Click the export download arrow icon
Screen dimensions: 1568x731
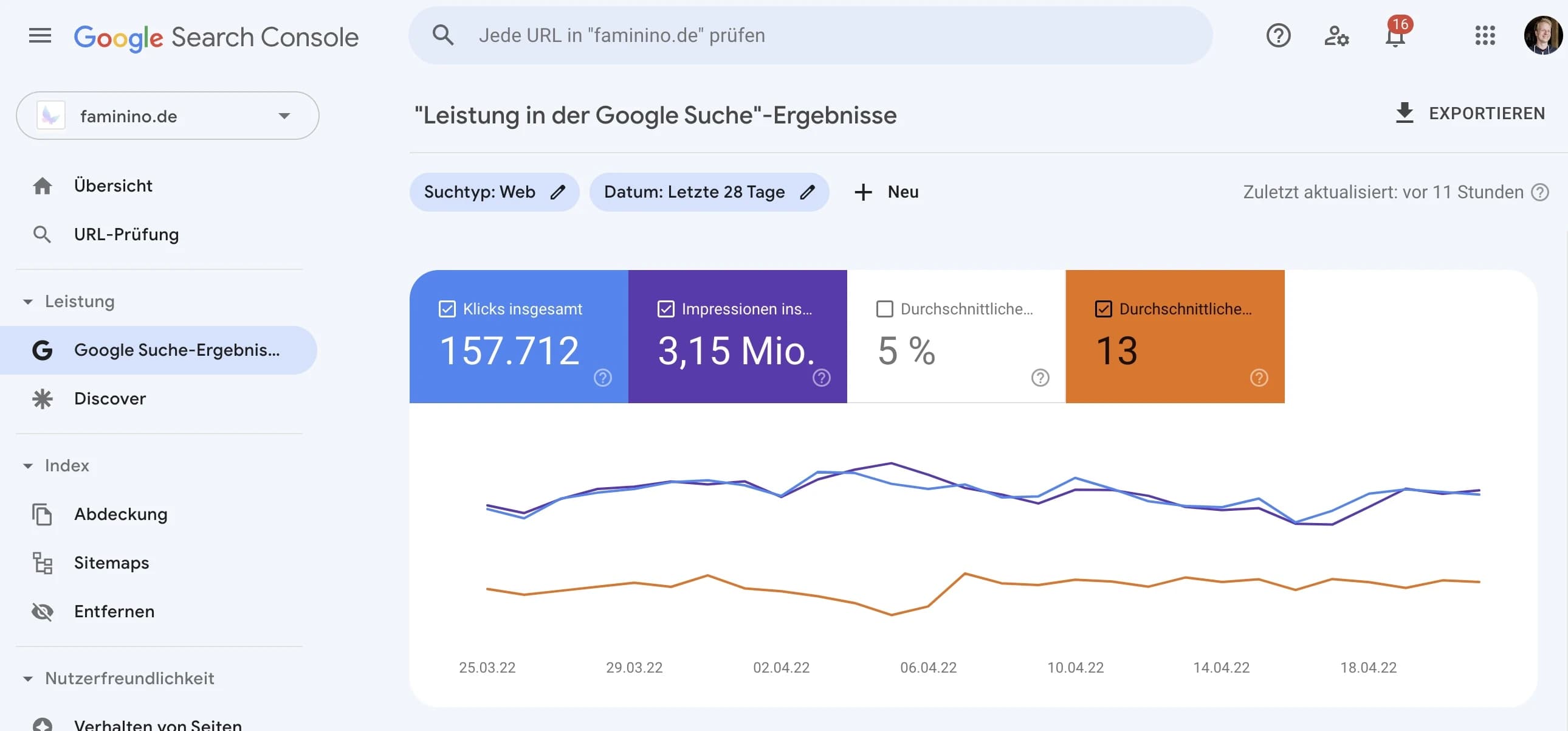tap(1405, 113)
